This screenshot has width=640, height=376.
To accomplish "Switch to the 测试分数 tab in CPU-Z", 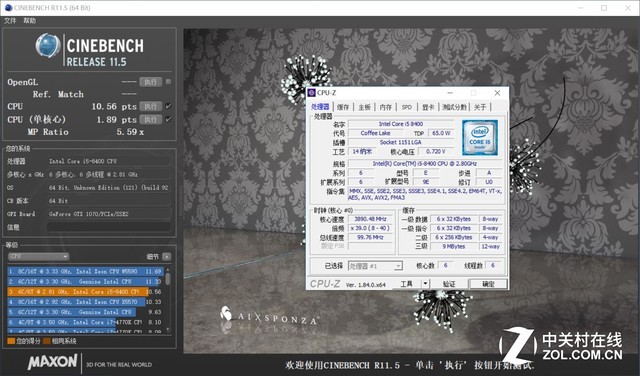I will (x=454, y=107).
